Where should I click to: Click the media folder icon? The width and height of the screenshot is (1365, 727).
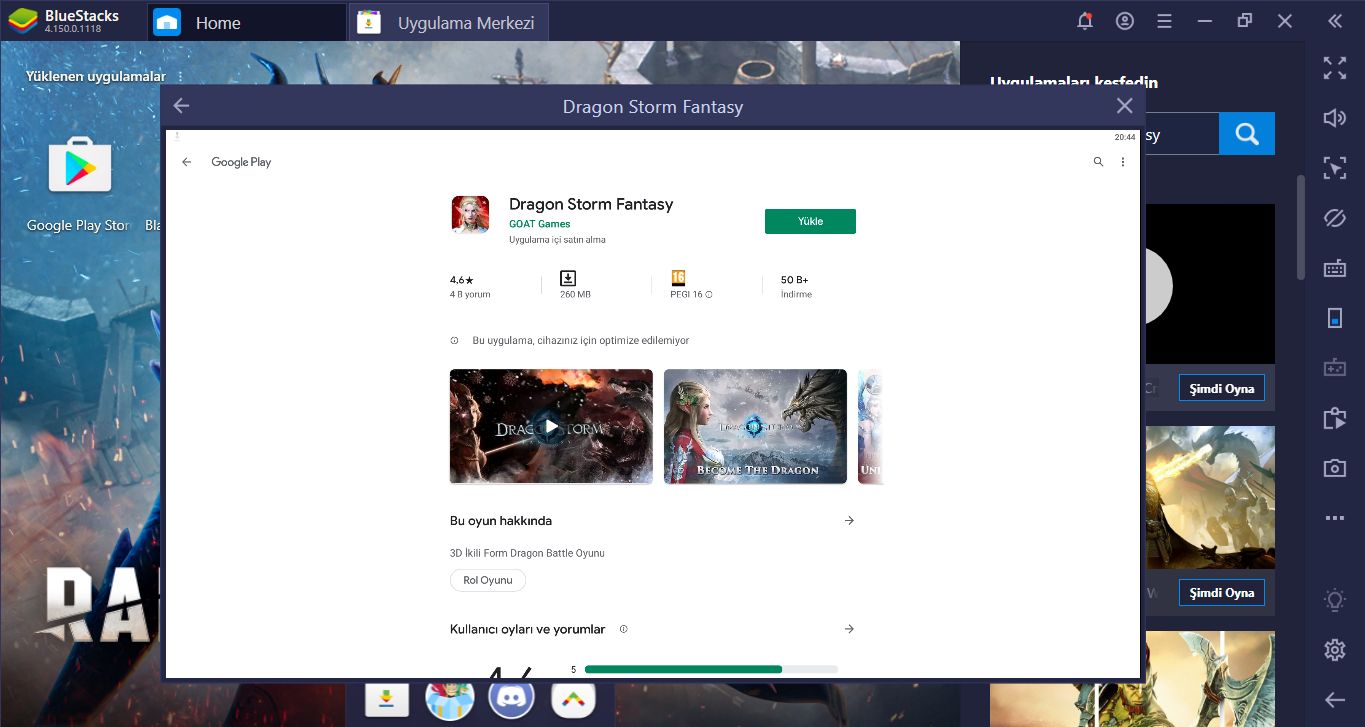point(1335,418)
